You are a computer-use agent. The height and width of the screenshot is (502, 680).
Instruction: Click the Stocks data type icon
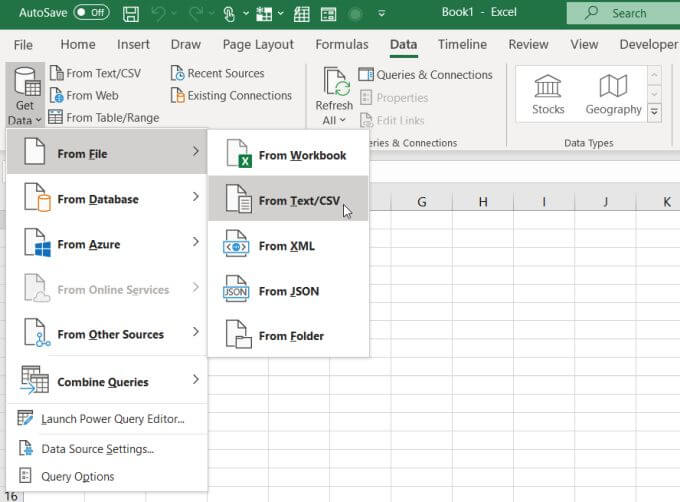[x=548, y=94]
